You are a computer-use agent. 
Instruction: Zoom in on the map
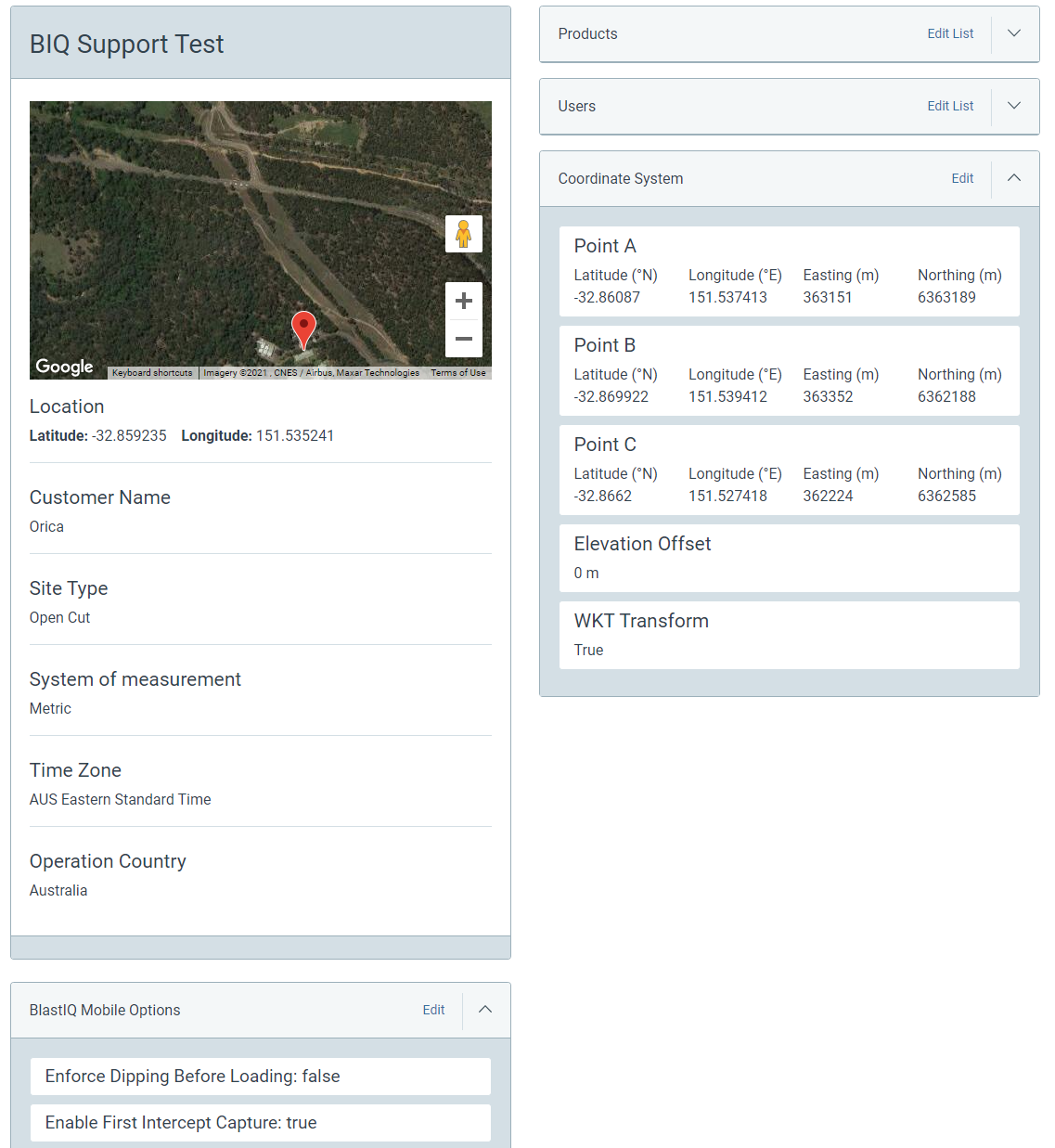tap(464, 301)
